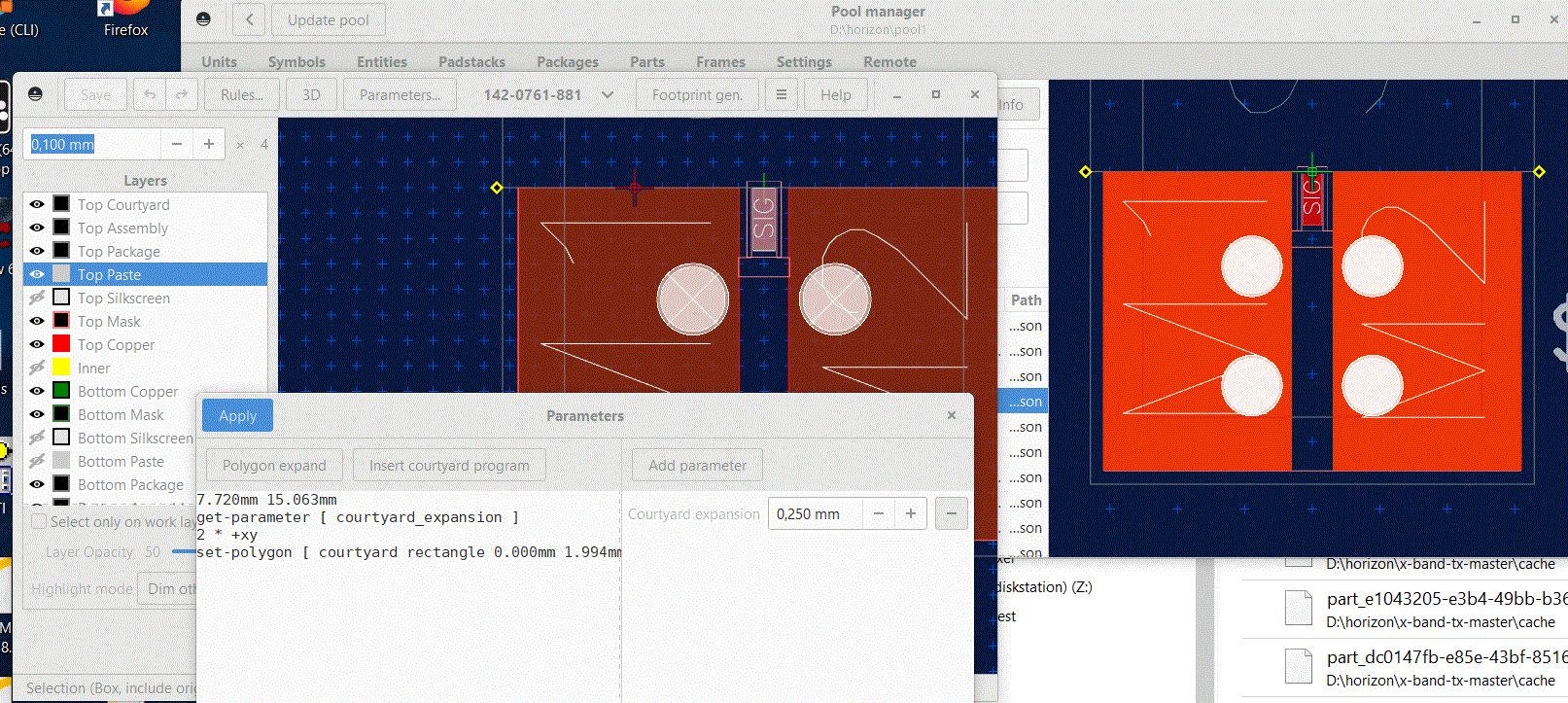The width and height of the screenshot is (1568, 703).
Task: Open the 3D preview
Action: click(x=311, y=94)
